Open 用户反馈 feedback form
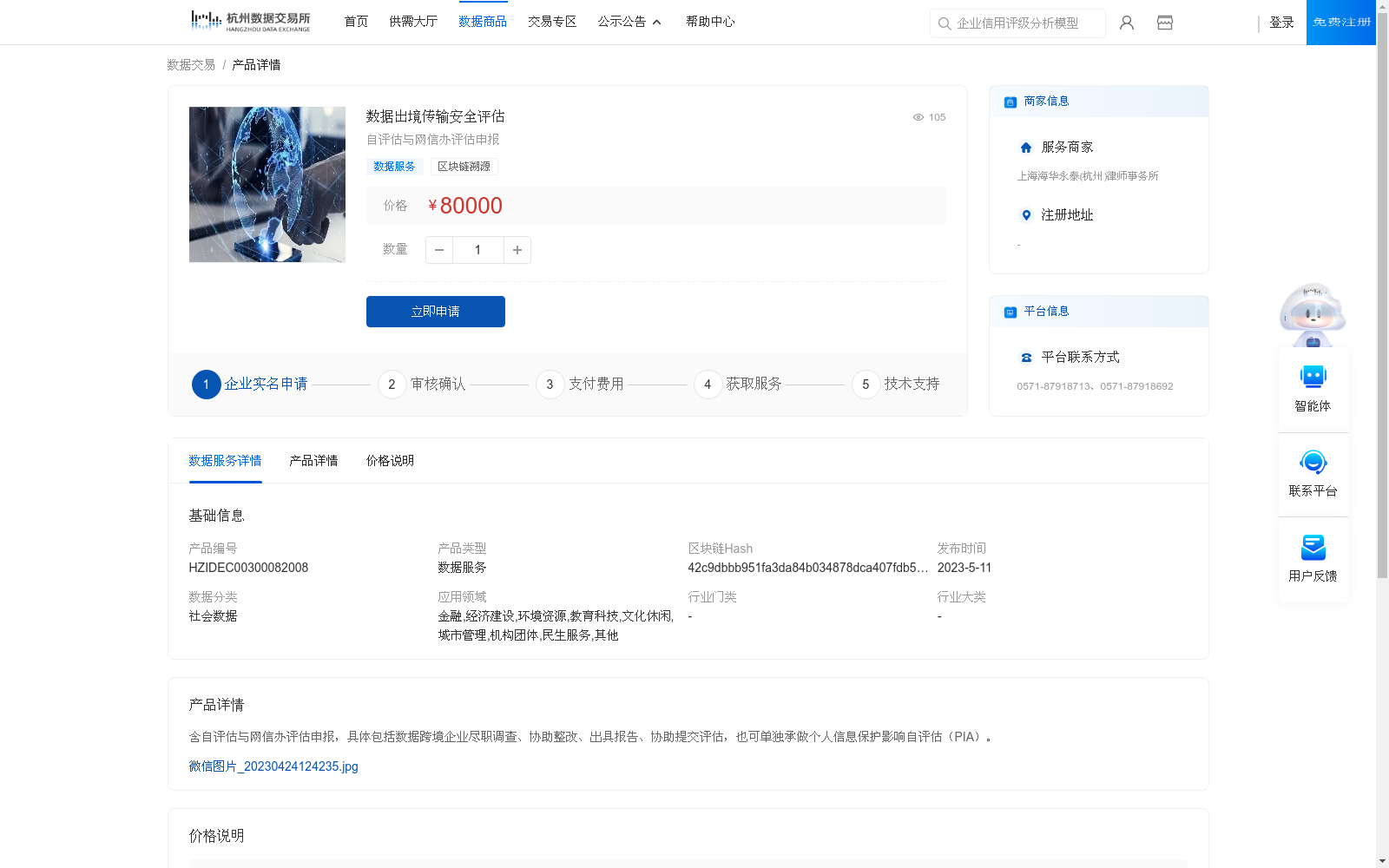This screenshot has width=1389, height=868. [1313, 559]
